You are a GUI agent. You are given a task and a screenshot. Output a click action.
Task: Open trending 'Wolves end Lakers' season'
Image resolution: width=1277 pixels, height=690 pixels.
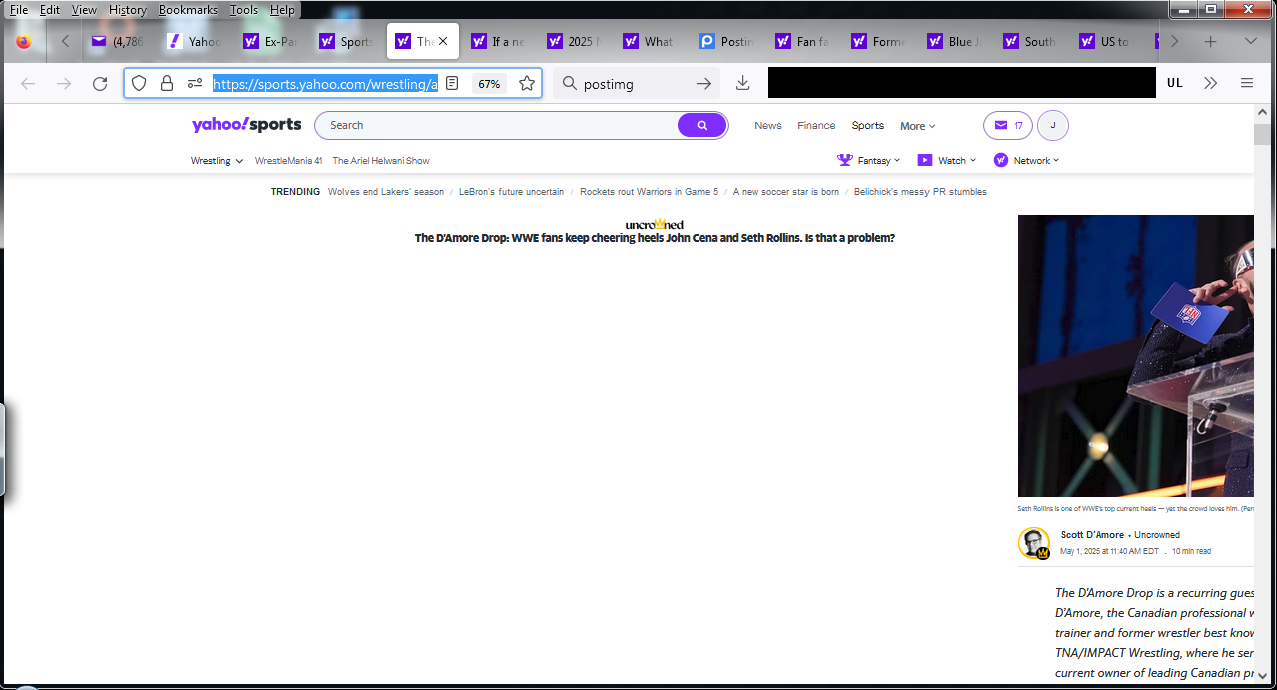point(386,192)
